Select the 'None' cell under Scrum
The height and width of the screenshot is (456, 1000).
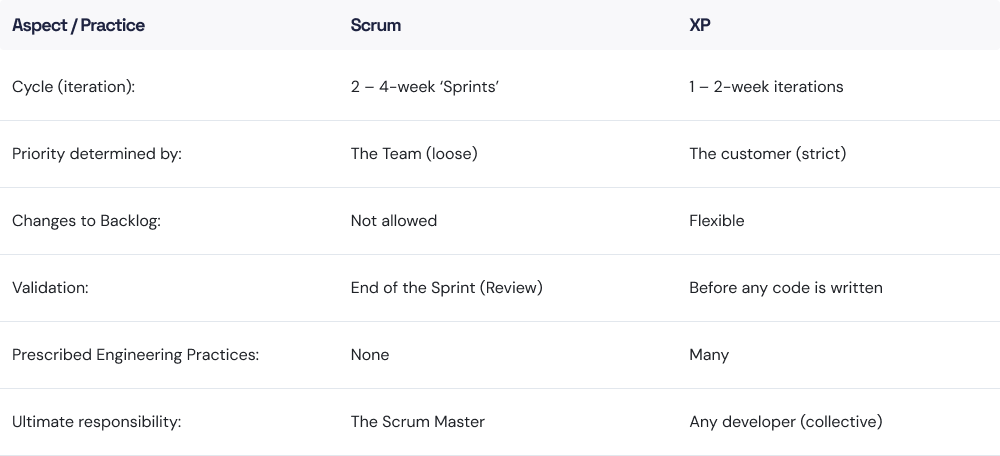[369, 355]
